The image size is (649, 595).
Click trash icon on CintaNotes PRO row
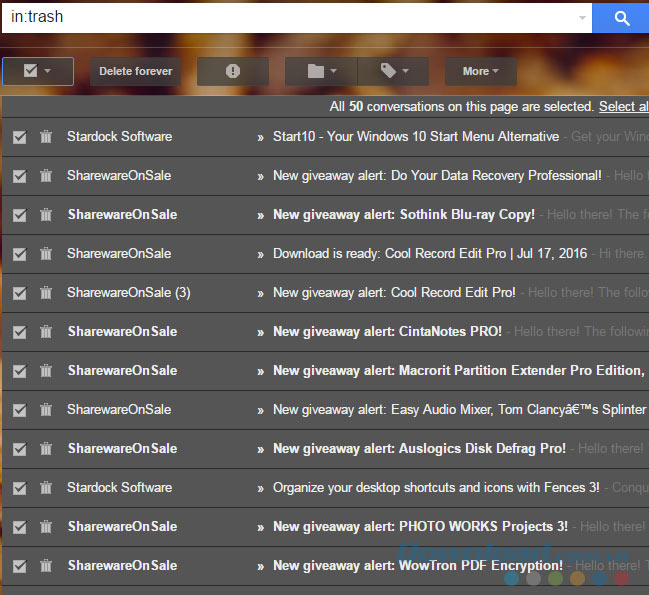point(45,332)
